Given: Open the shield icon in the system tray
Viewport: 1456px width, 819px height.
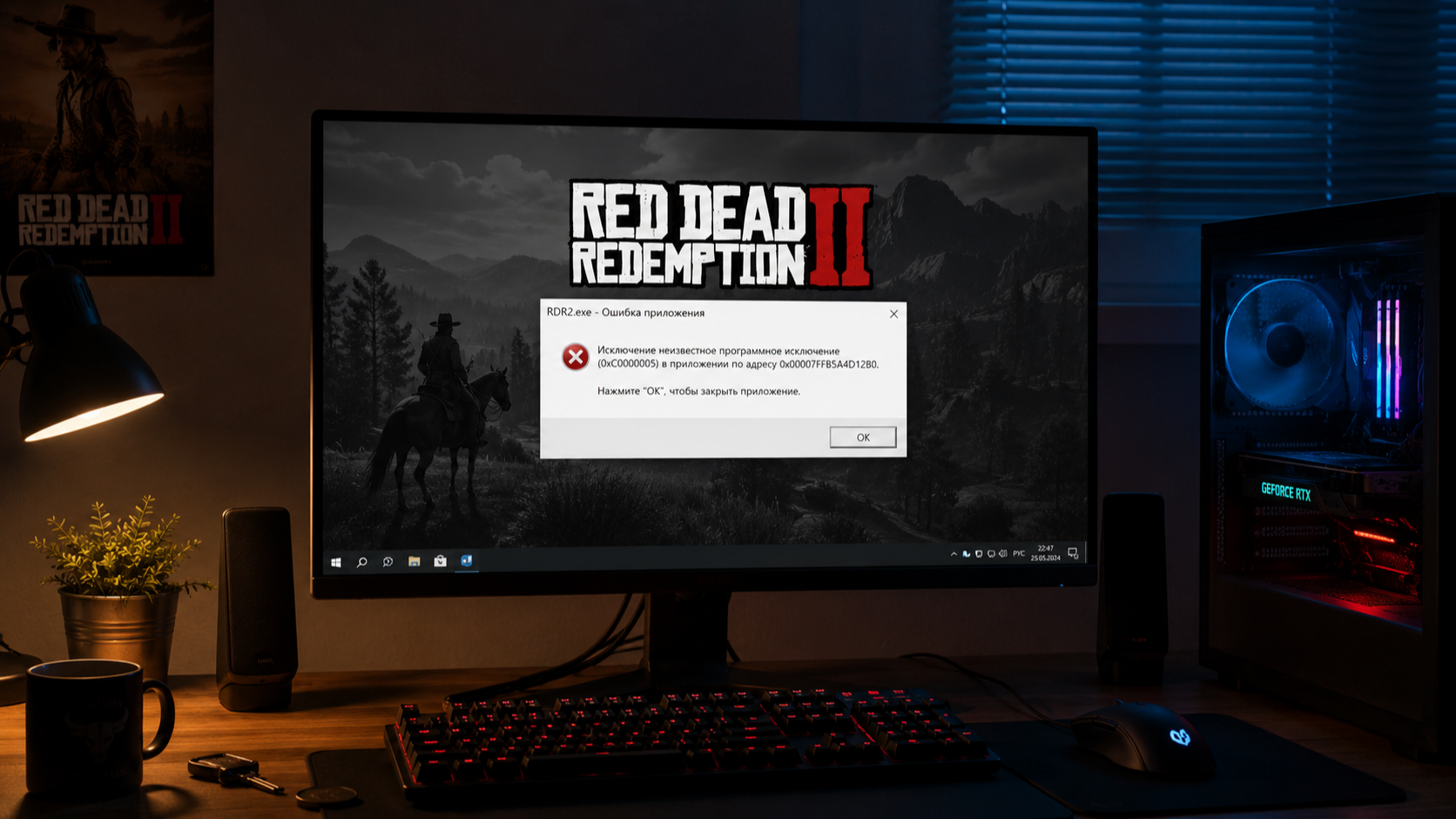Looking at the screenshot, I should pos(979,554).
